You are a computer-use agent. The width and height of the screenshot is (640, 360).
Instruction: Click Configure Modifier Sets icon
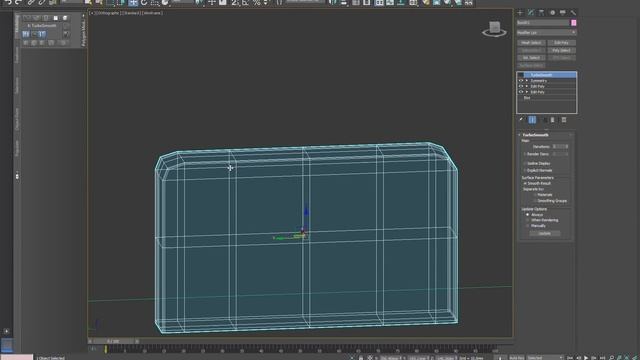[x=564, y=120]
